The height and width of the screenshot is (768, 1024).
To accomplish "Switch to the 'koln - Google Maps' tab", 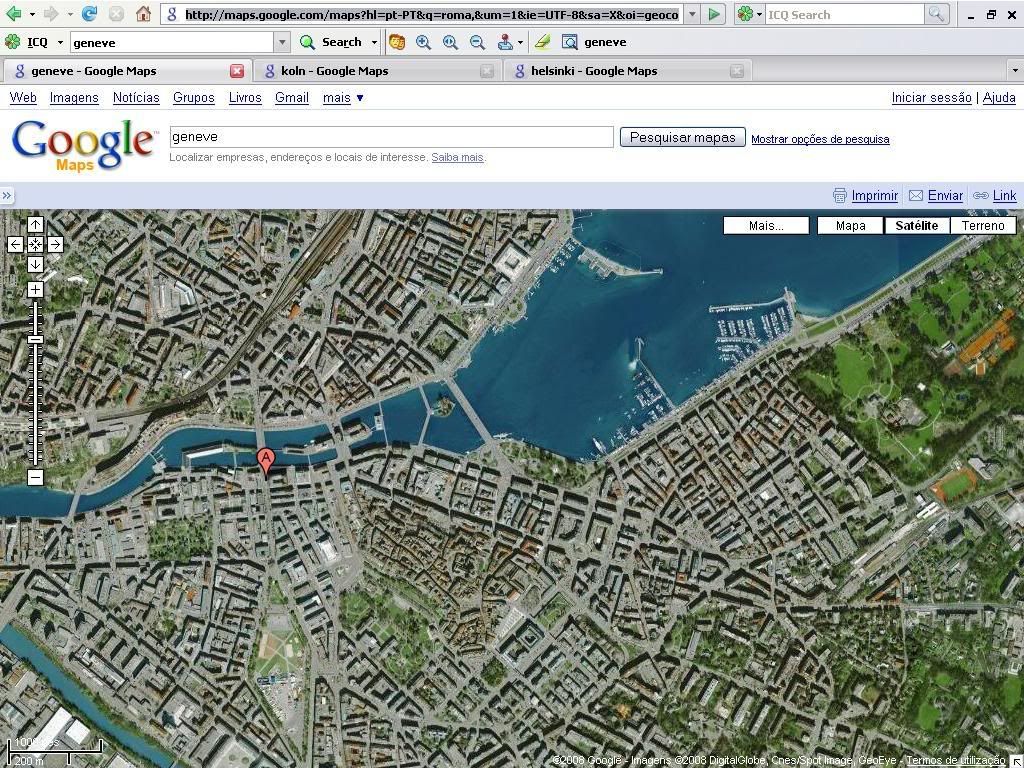I will click(334, 71).
